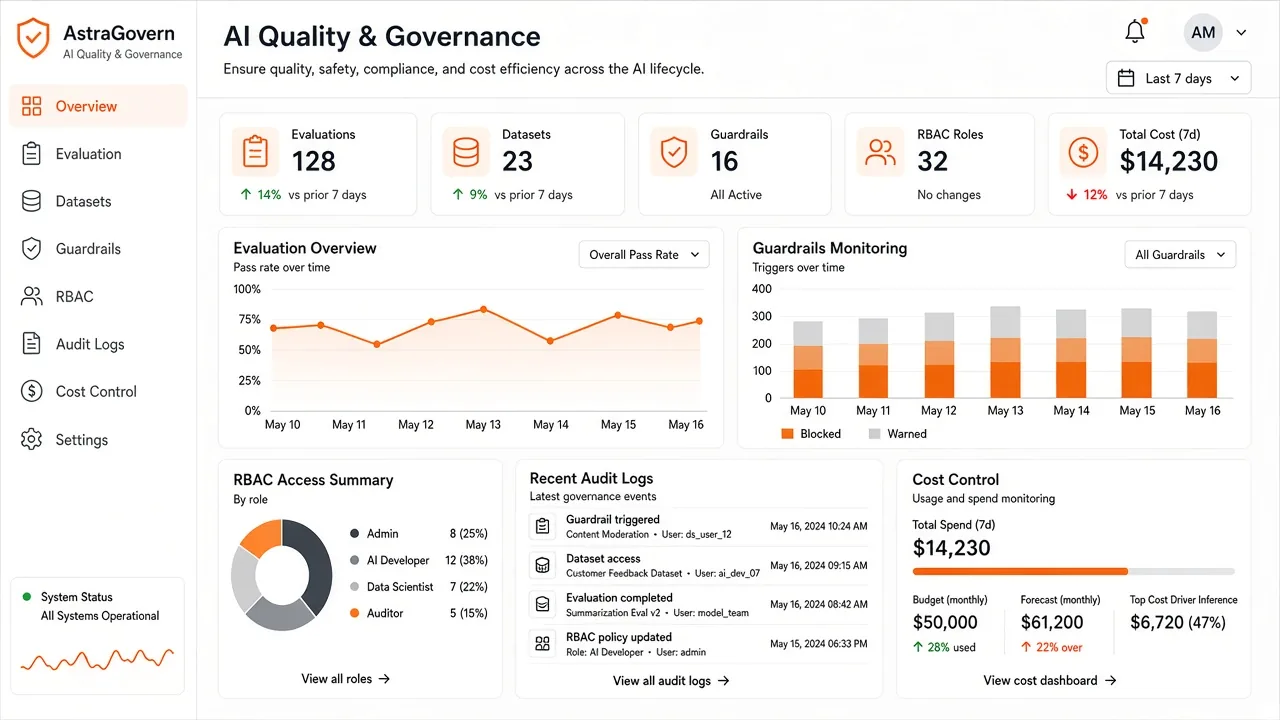Click the Settings gear icon in sidebar
Screen dimensions: 1280x720
[x=32, y=439]
